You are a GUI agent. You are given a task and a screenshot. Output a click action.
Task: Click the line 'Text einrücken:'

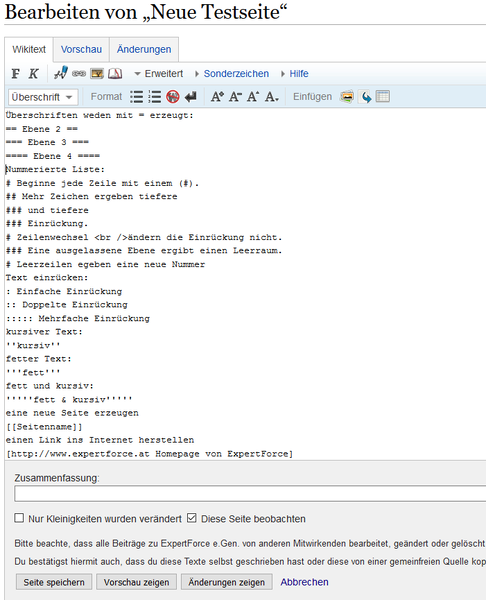tap(47, 277)
